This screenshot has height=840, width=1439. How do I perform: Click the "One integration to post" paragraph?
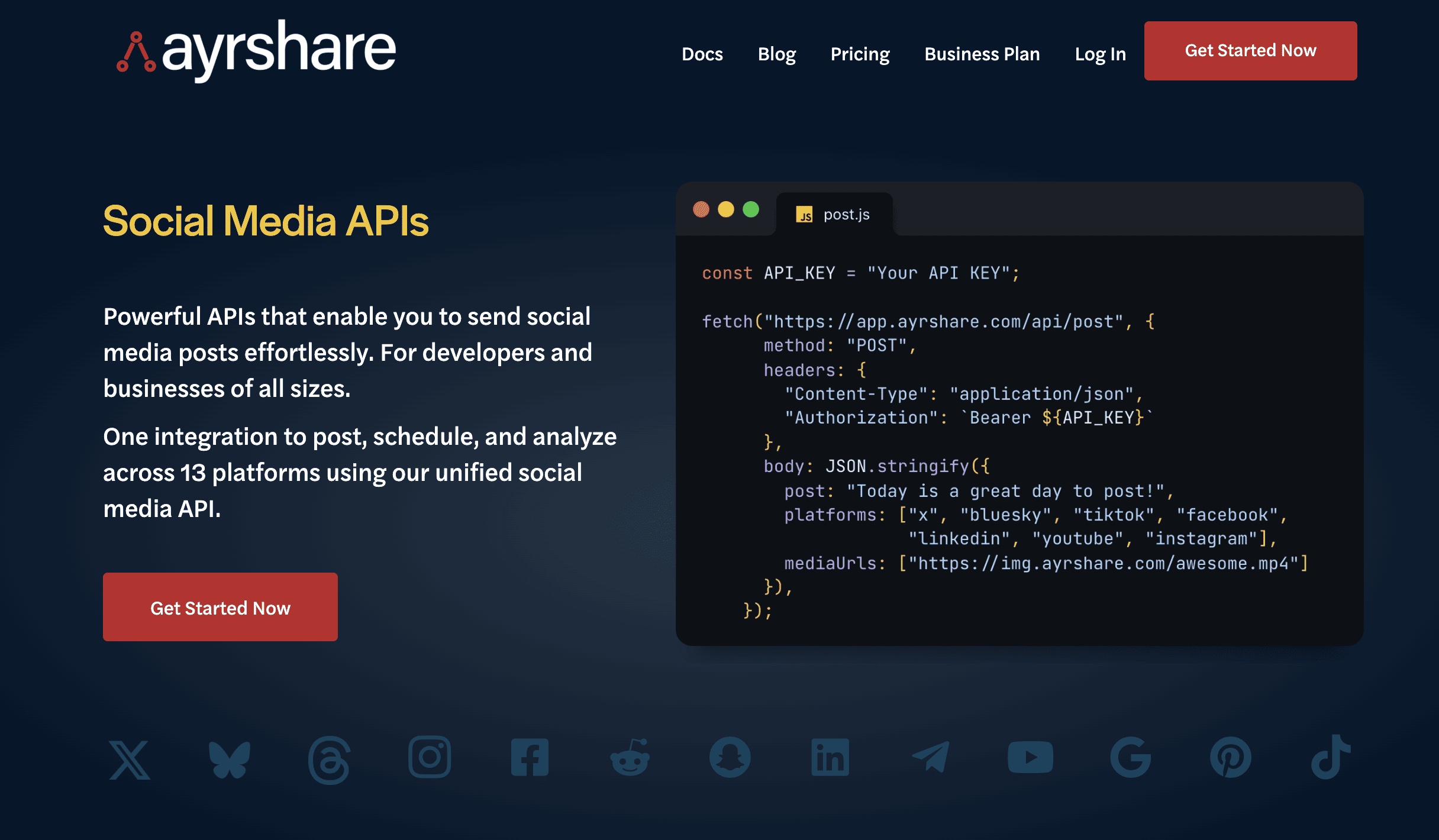(x=360, y=472)
